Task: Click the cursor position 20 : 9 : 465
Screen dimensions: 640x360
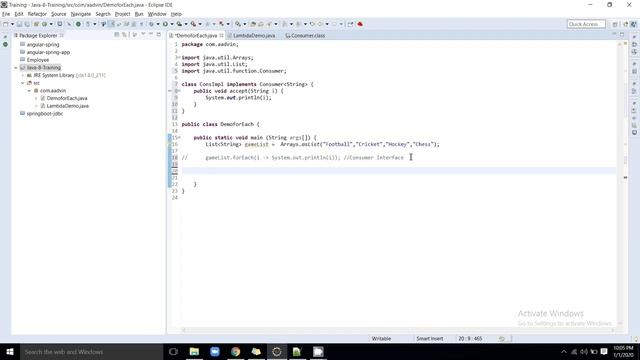Action: coord(470,338)
